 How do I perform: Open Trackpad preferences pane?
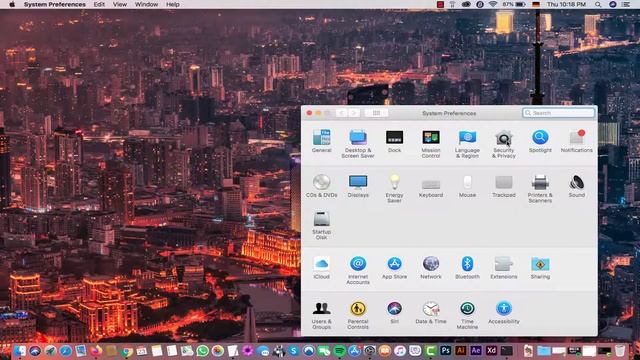pos(504,186)
